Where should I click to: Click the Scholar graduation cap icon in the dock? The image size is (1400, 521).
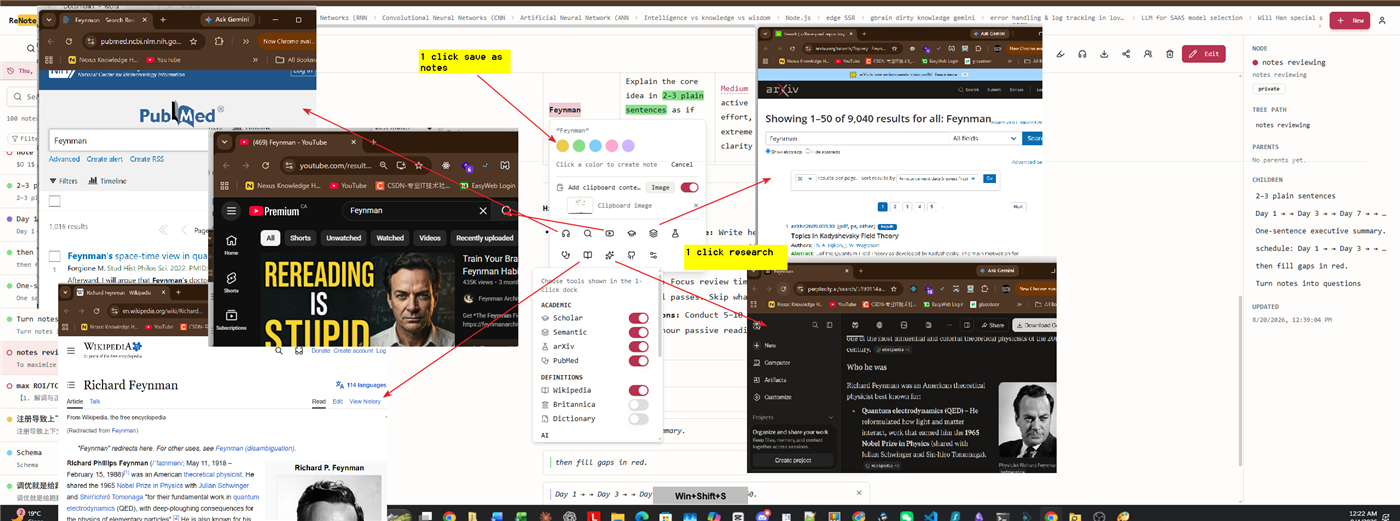pyautogui.click(x=632, y=233)
